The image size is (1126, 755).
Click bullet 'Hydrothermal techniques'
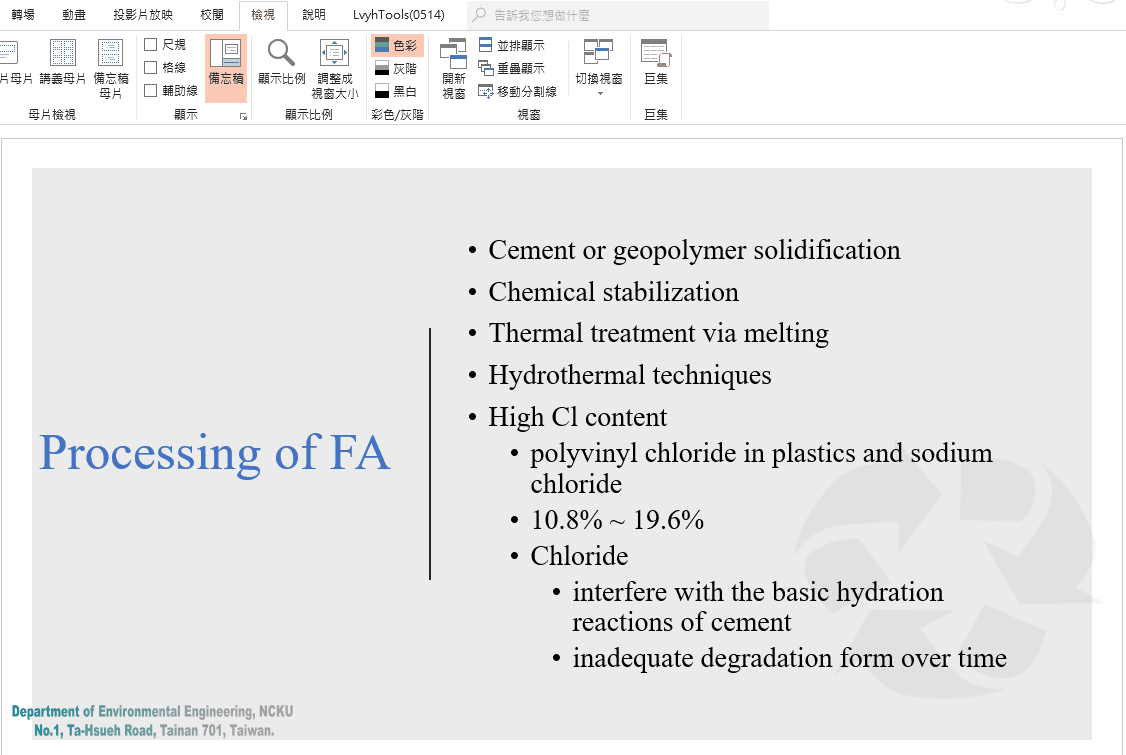point(630,375)
